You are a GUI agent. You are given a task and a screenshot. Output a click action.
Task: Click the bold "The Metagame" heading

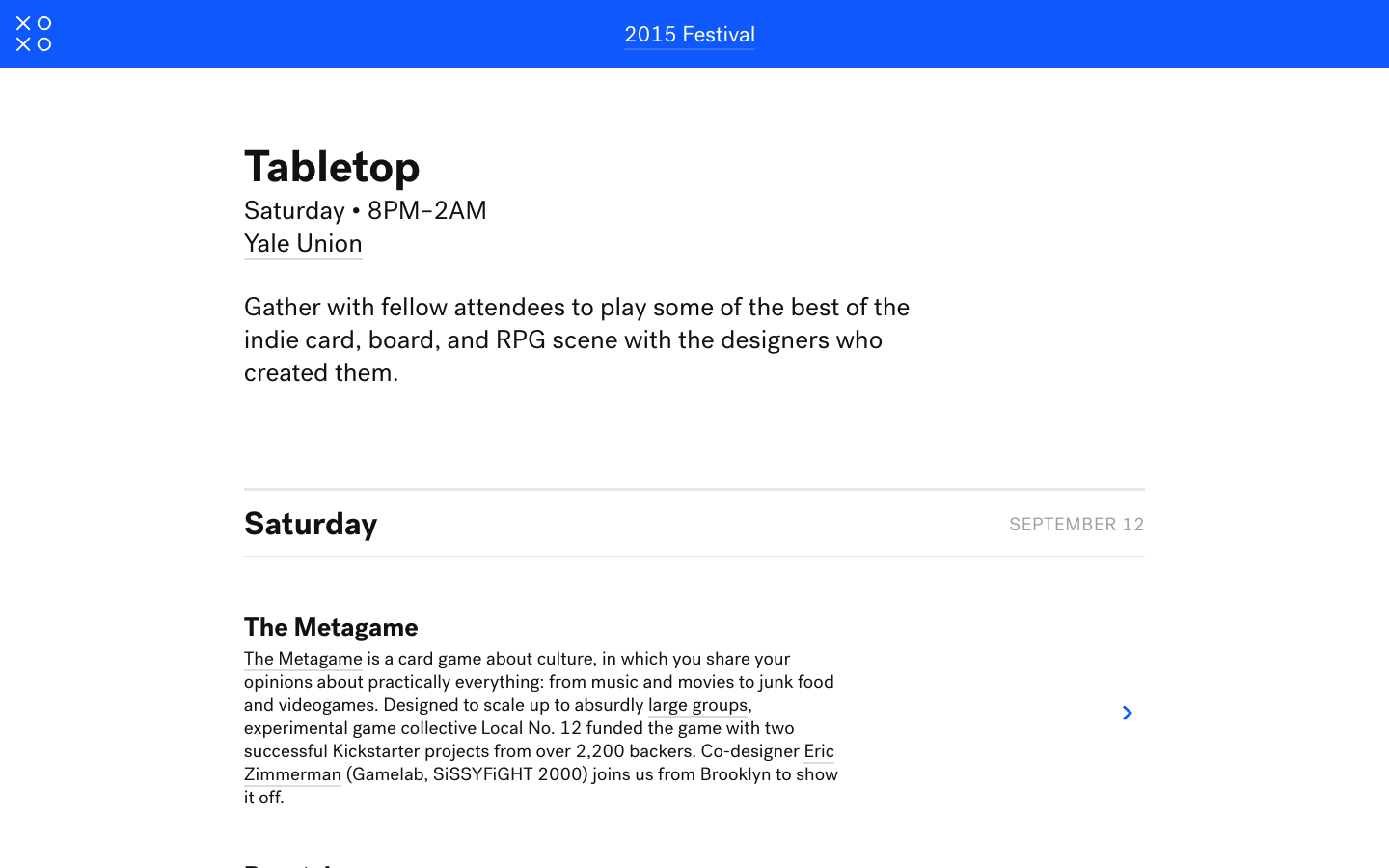tap(331, 627)
